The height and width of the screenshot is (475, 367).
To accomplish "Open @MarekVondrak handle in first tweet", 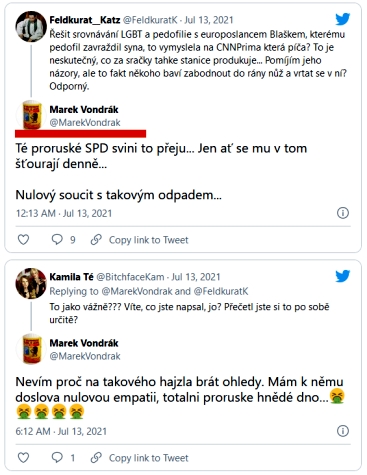I will [85, 123].
